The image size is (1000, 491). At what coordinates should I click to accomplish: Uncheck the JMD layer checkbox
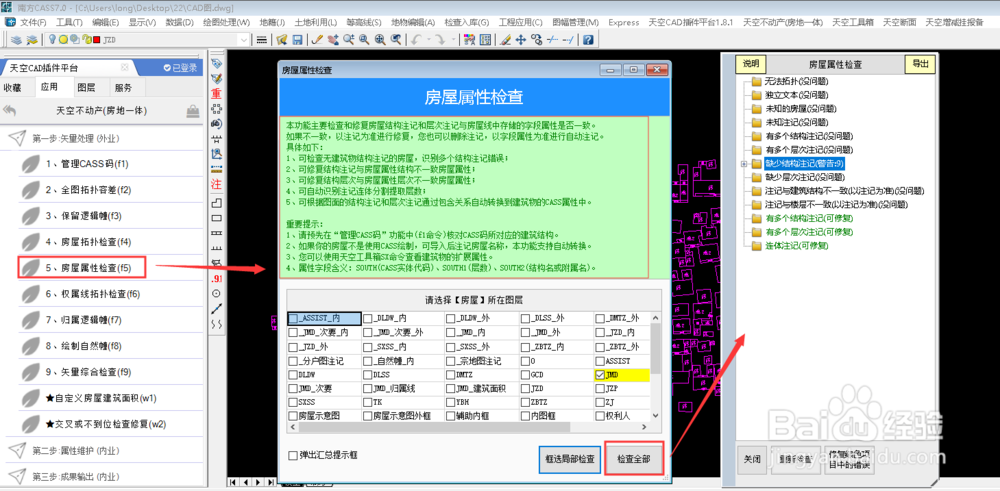[x=599, y=375]
